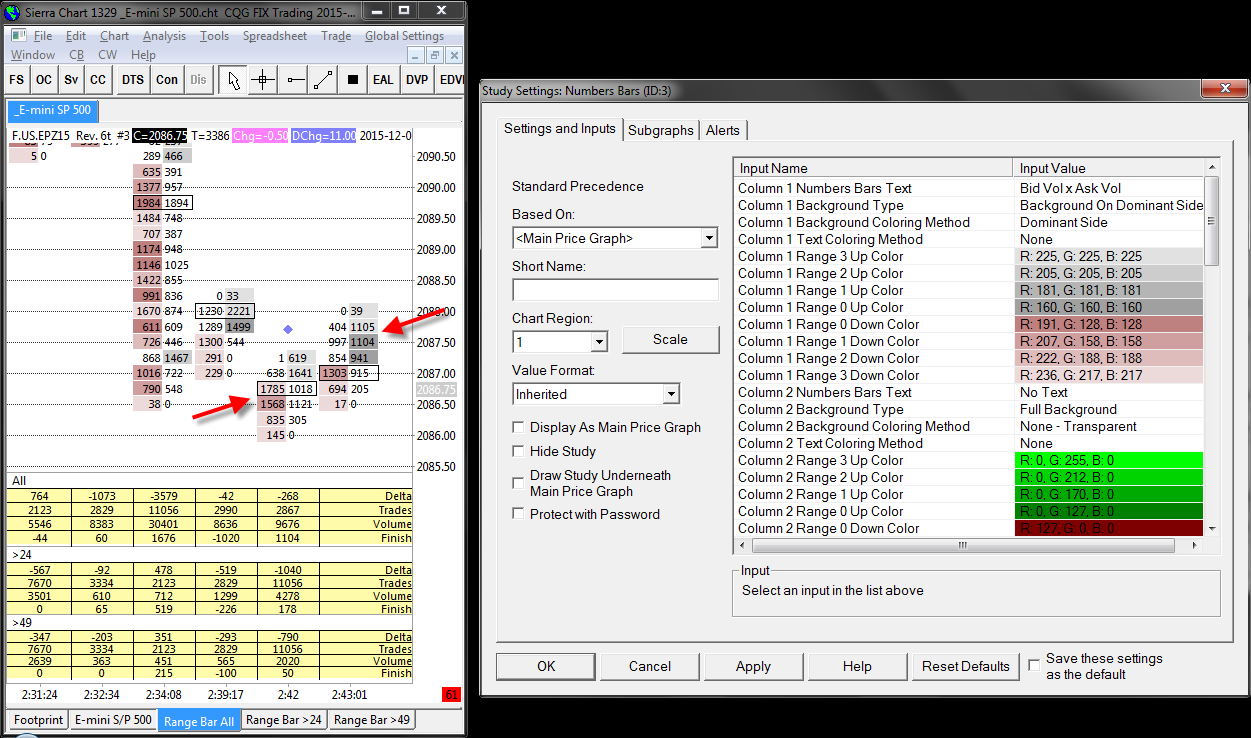Viewport: 1251px width, 738px height.
Task: Choose the diagonal line drawing tool
Action: 323,80
